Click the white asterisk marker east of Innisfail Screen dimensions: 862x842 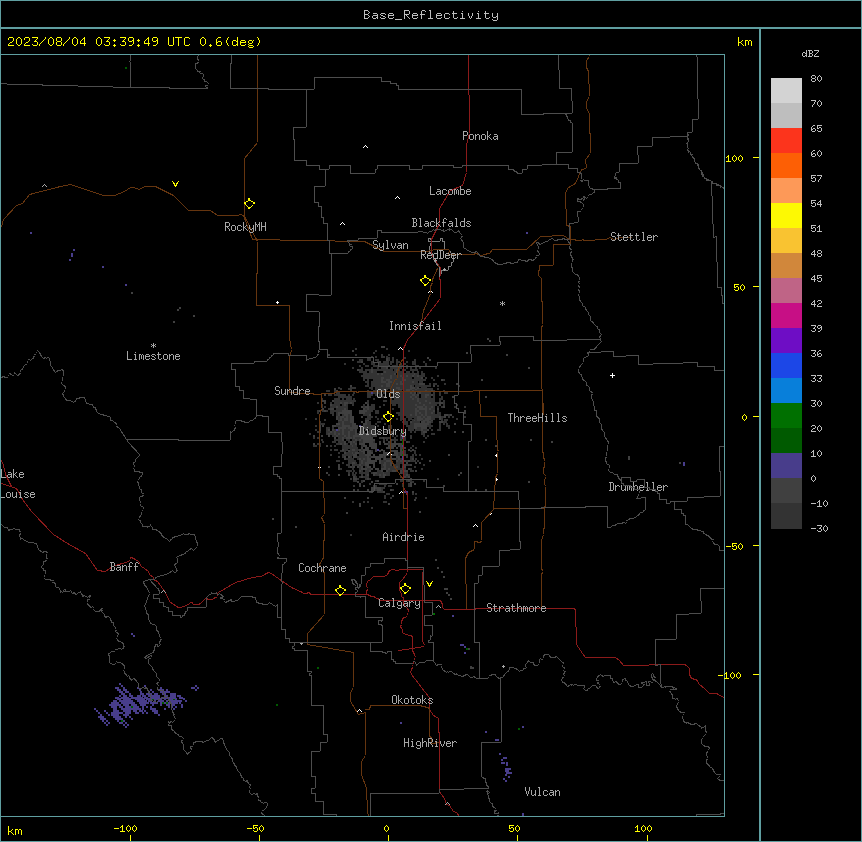point(502,303)
